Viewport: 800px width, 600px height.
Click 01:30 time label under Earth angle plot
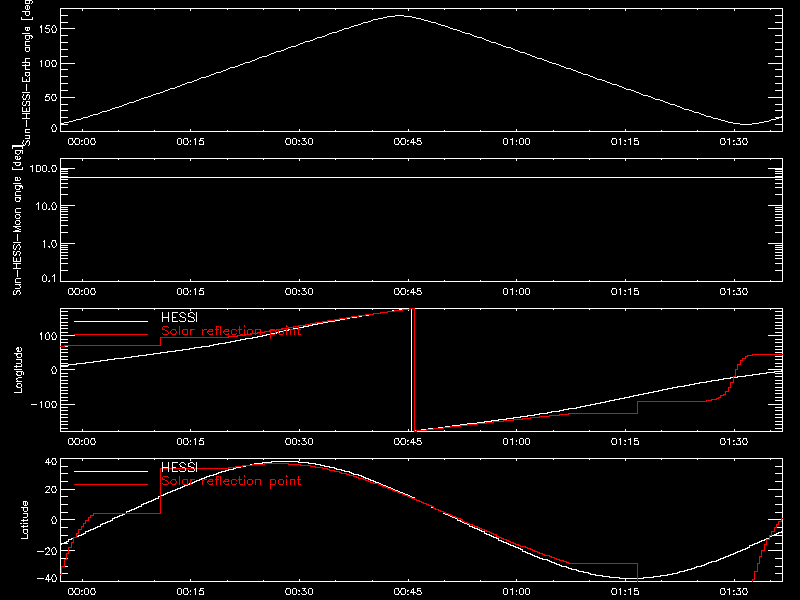[x=734, y=142]
